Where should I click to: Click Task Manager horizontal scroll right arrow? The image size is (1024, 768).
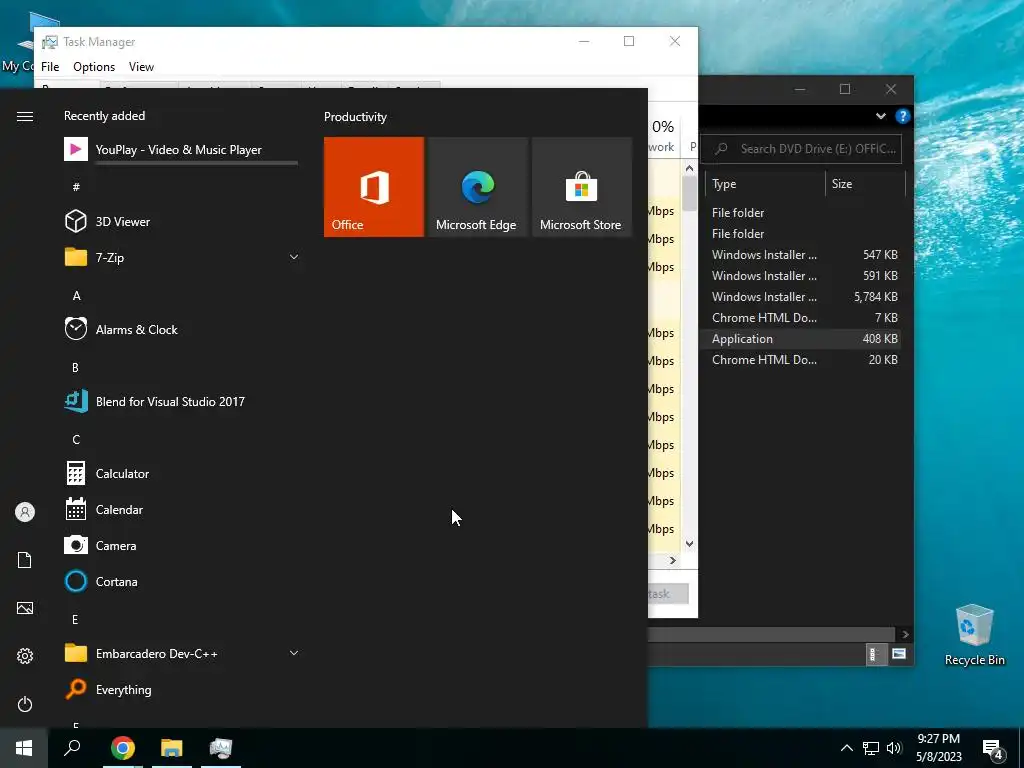673,560
